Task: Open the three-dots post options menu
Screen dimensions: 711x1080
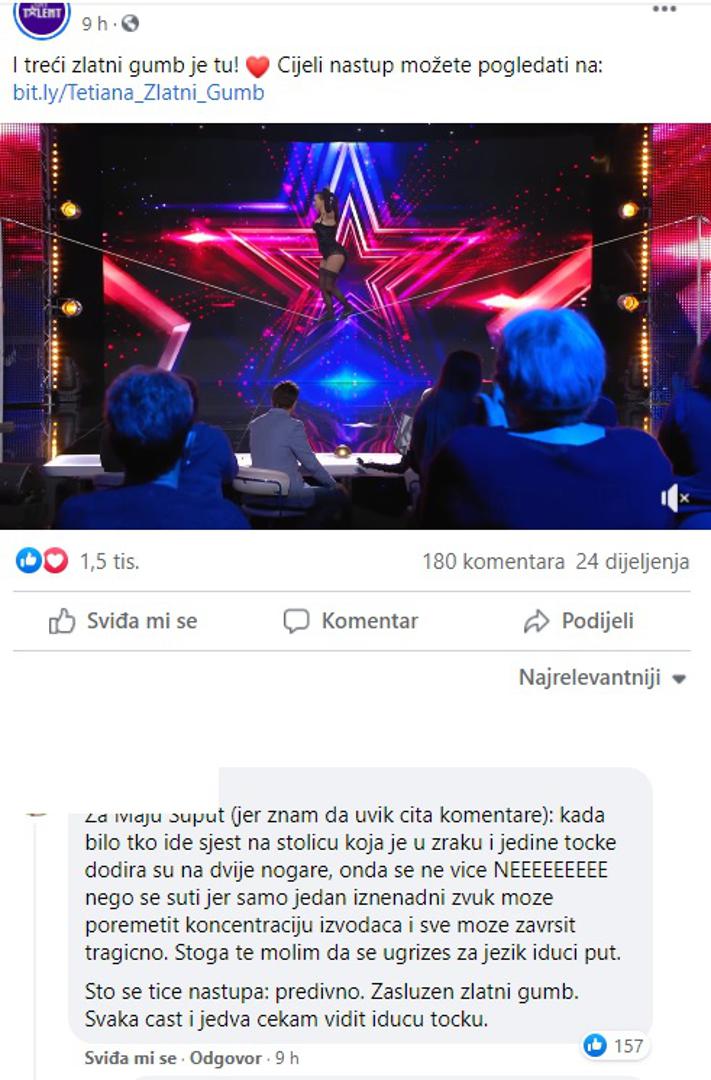Action: pos(664,9)
